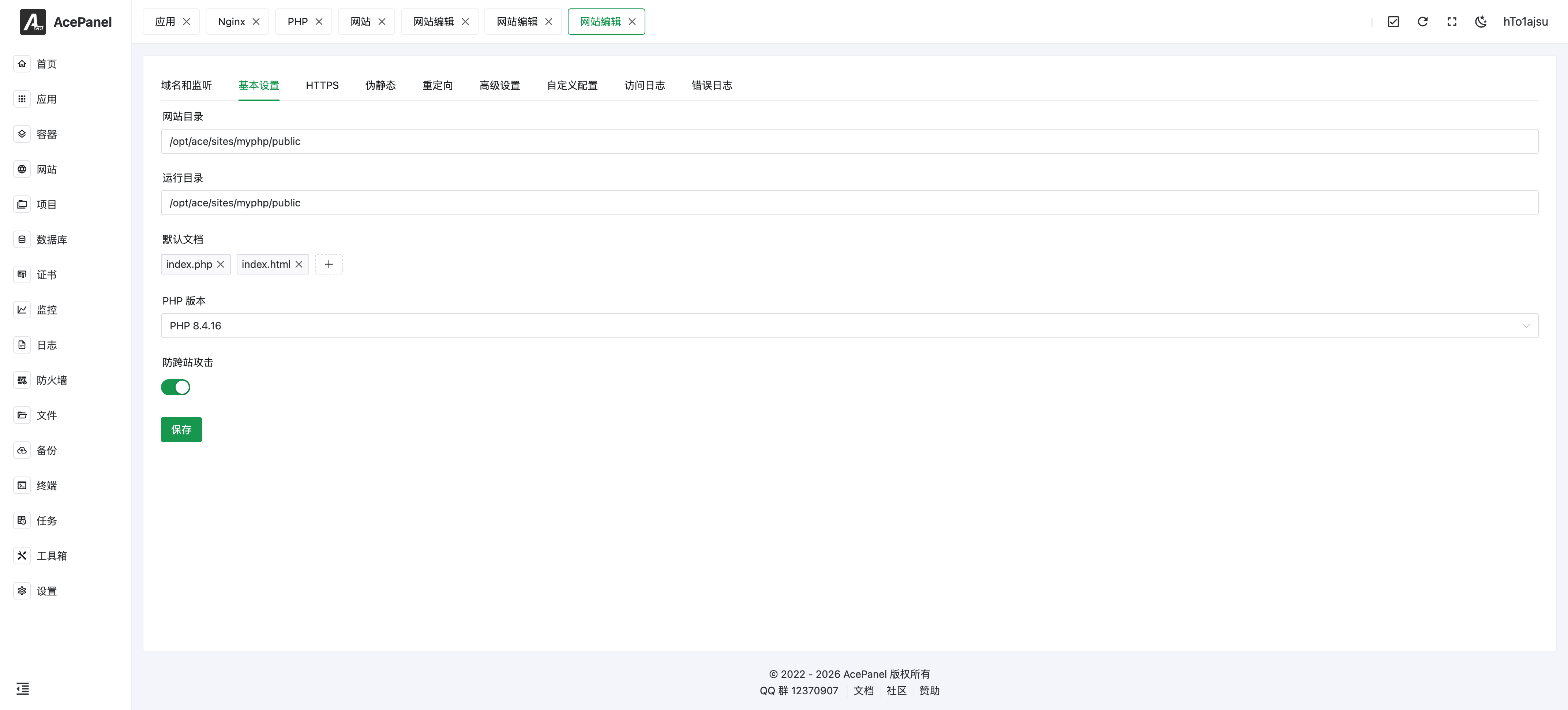Collapse the sidebar menu icon at bottom

pyautogui.click(x=23, y=689)
